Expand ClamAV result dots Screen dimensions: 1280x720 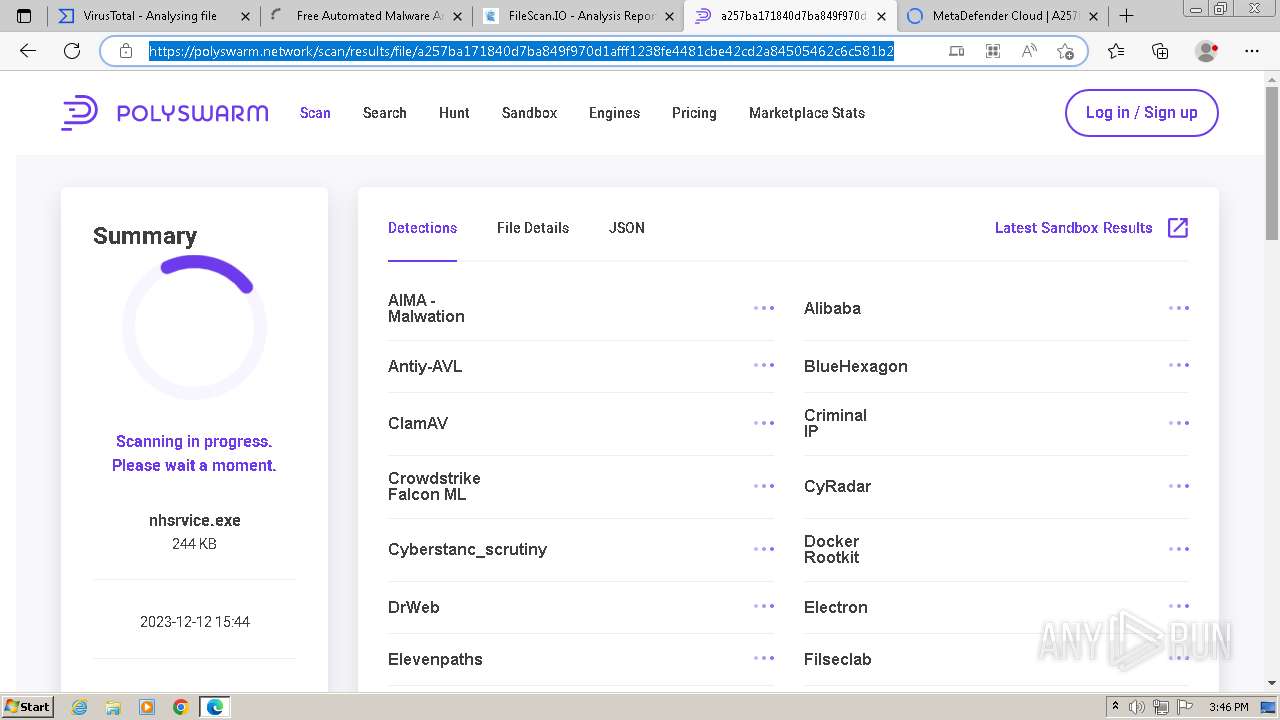click(x=764, y=423)
